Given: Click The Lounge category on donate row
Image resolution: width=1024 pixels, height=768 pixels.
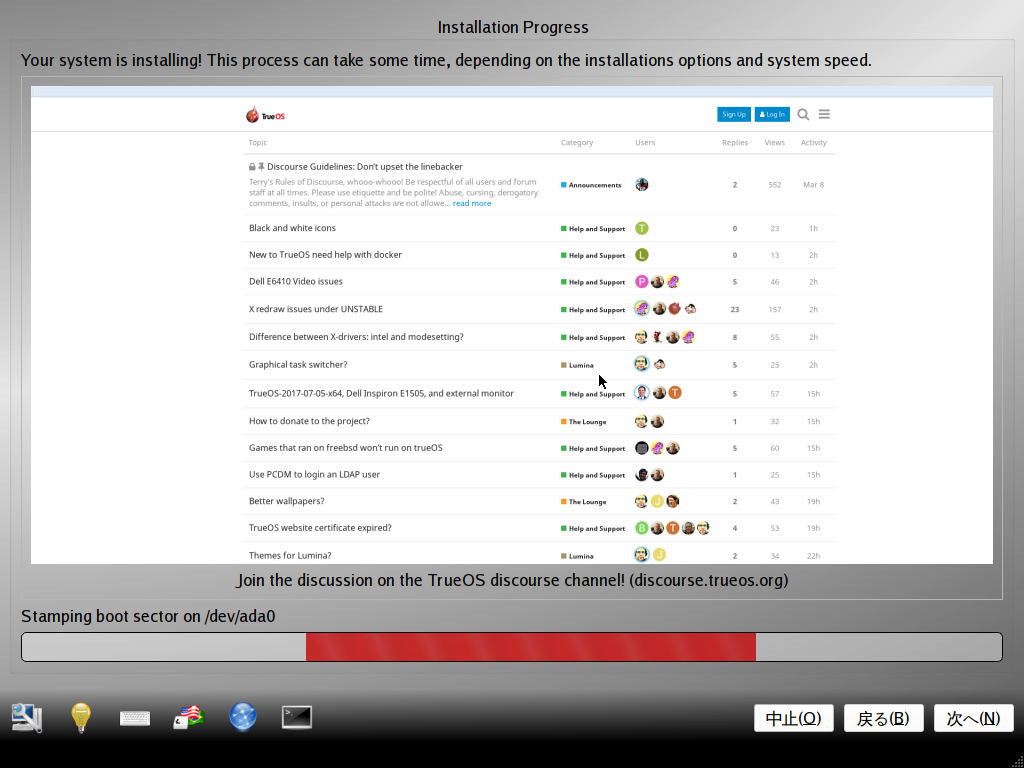Looking at the screenshot, I should (583, 422).
